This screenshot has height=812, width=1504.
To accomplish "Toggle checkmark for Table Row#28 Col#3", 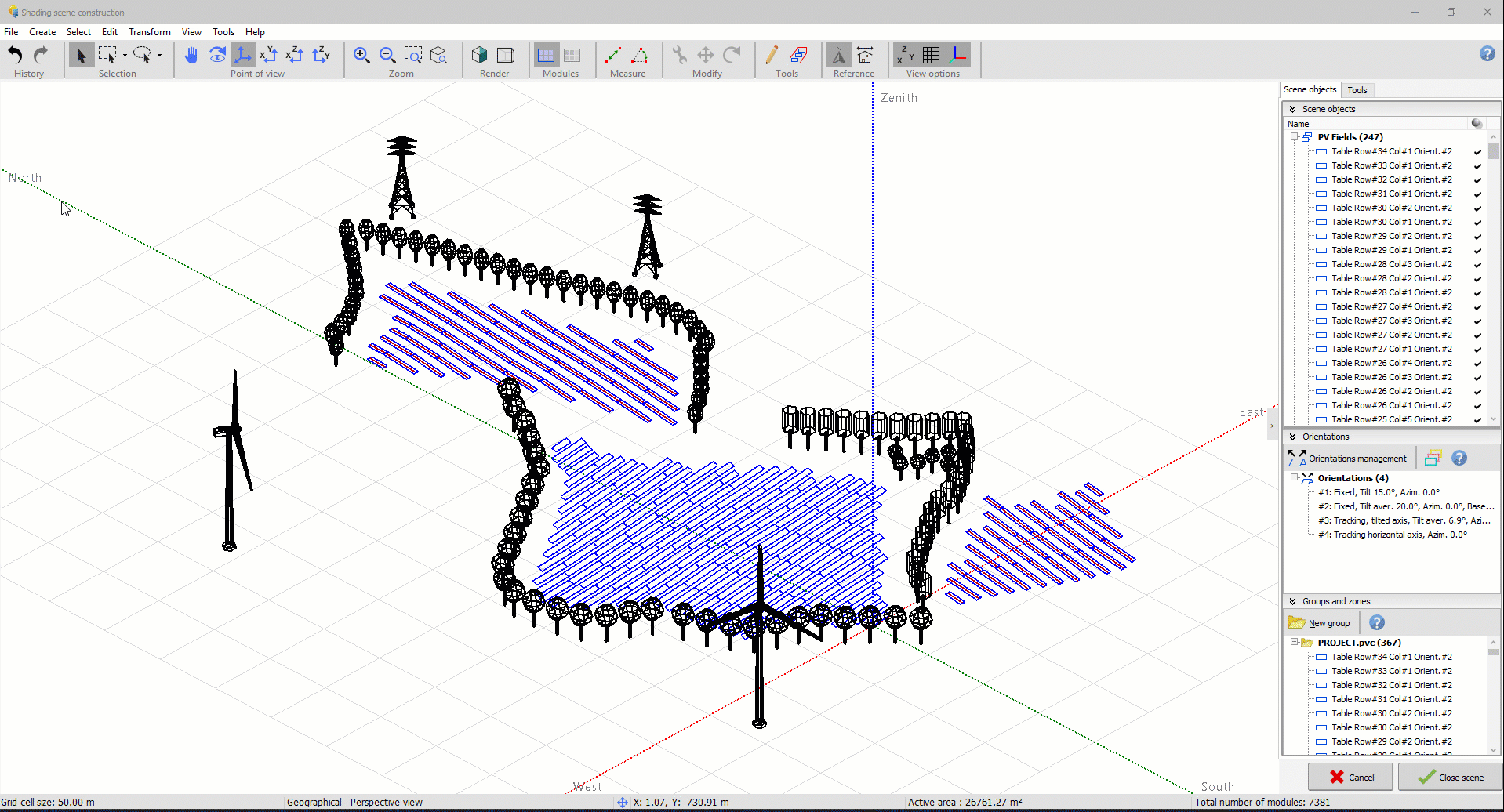I will (x=1477, y=265).
